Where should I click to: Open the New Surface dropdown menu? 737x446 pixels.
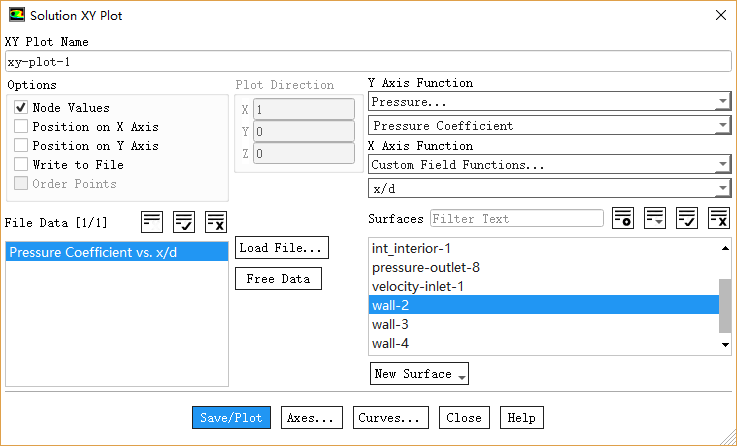coord(419,374)
